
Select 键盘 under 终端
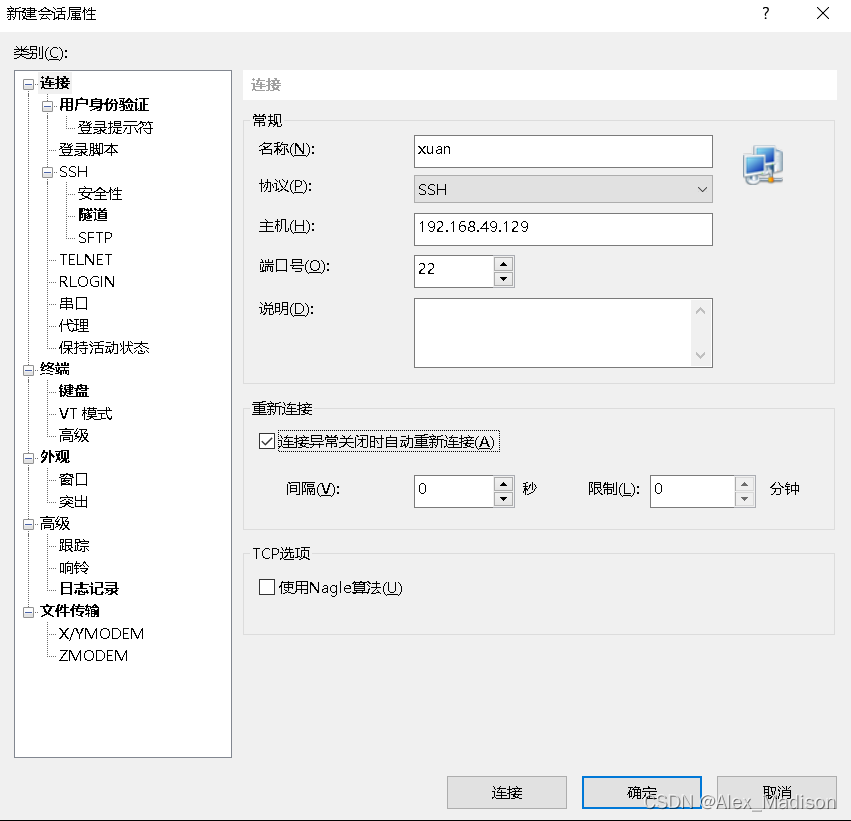[72, 391]
